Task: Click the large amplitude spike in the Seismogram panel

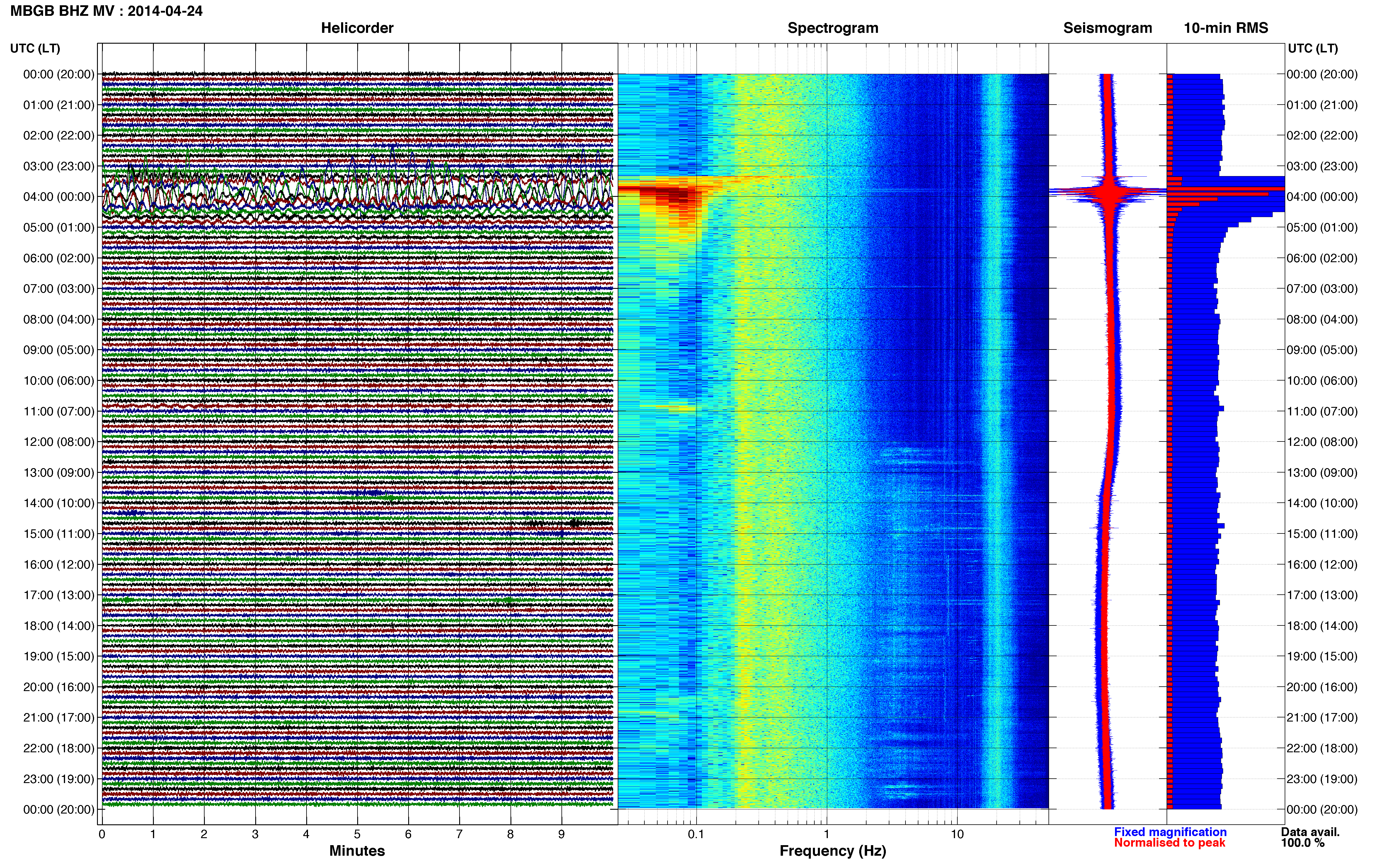Action: pos(1109,193)
